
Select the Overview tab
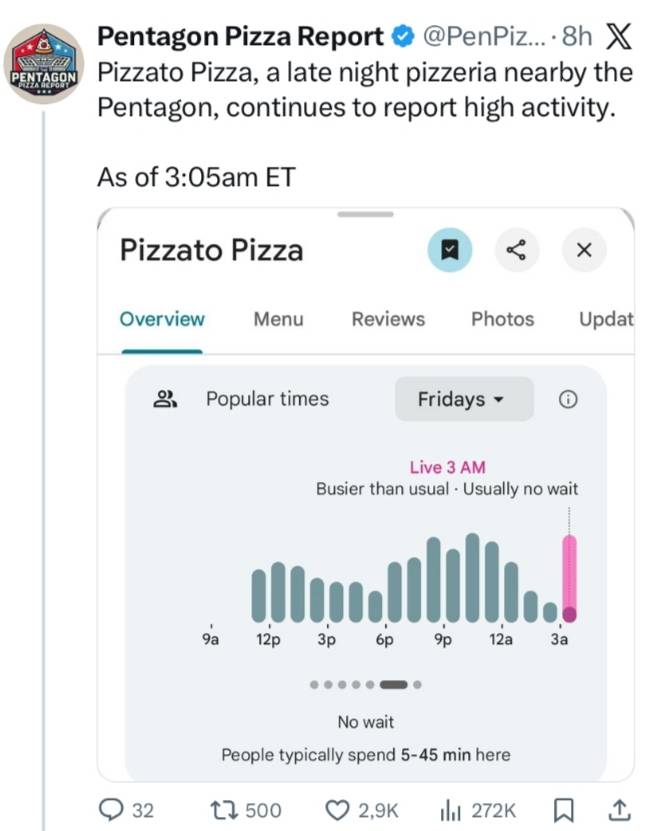(162, 319)
